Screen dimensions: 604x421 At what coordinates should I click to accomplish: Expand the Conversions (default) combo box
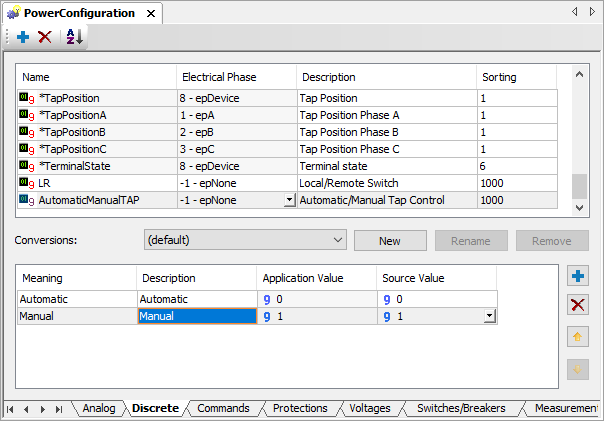[x=337, y=241]
